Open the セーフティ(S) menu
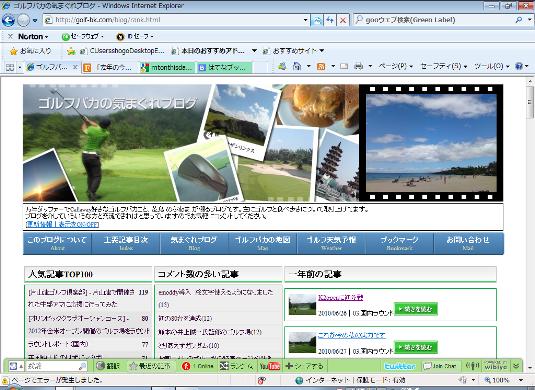This screenshot has width=535, height=390. pyautogui.click(x=444, y=66)
